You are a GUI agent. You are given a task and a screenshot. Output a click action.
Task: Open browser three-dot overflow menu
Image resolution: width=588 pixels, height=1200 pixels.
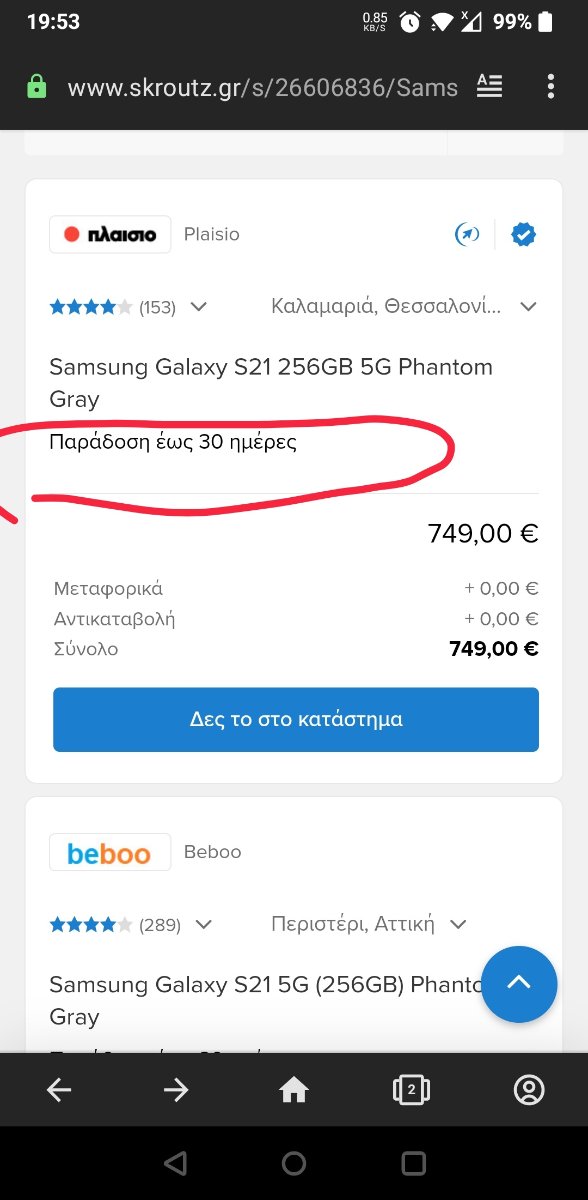point(550,87)
